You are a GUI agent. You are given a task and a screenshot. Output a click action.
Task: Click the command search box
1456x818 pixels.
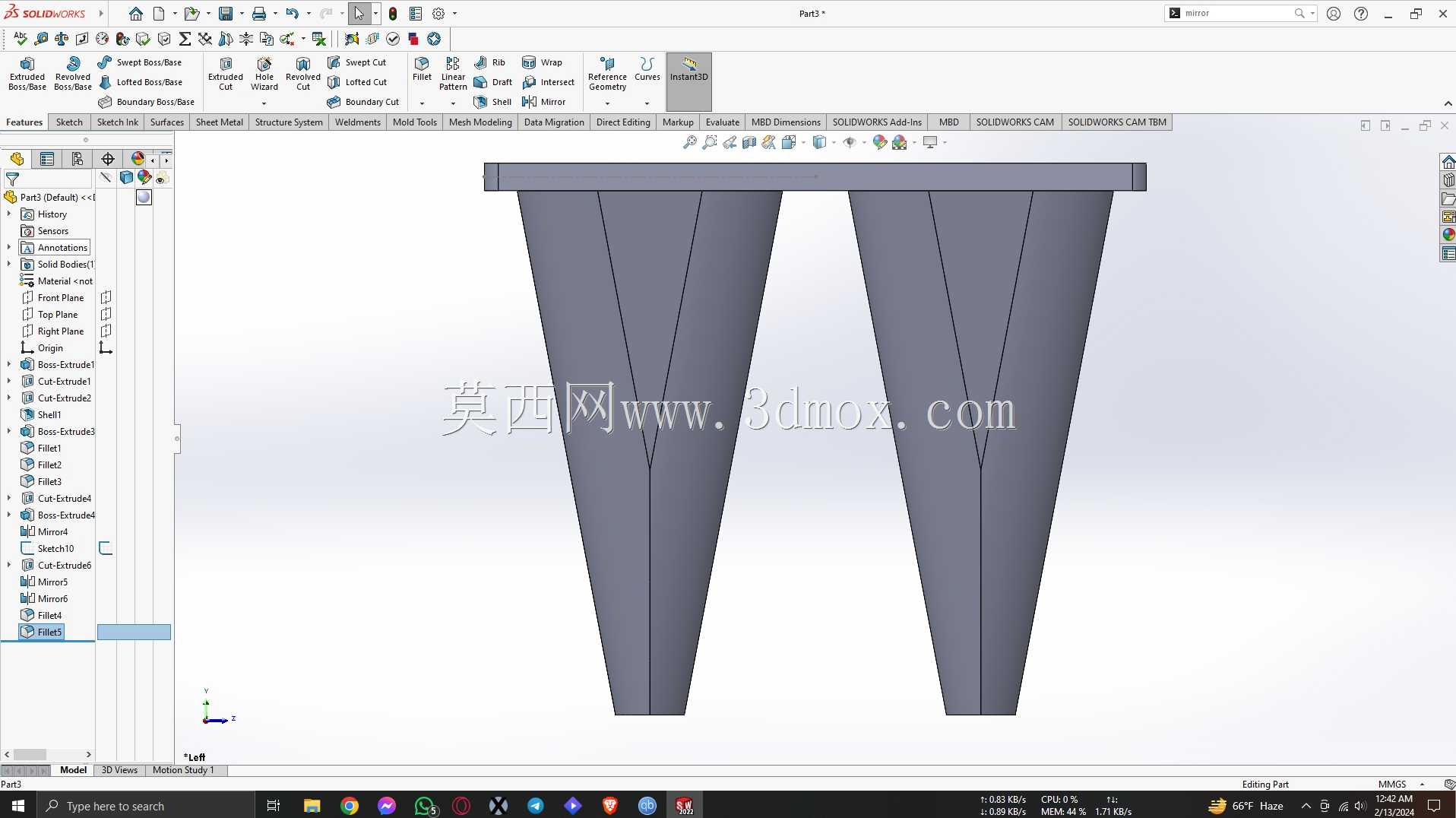1239,14
